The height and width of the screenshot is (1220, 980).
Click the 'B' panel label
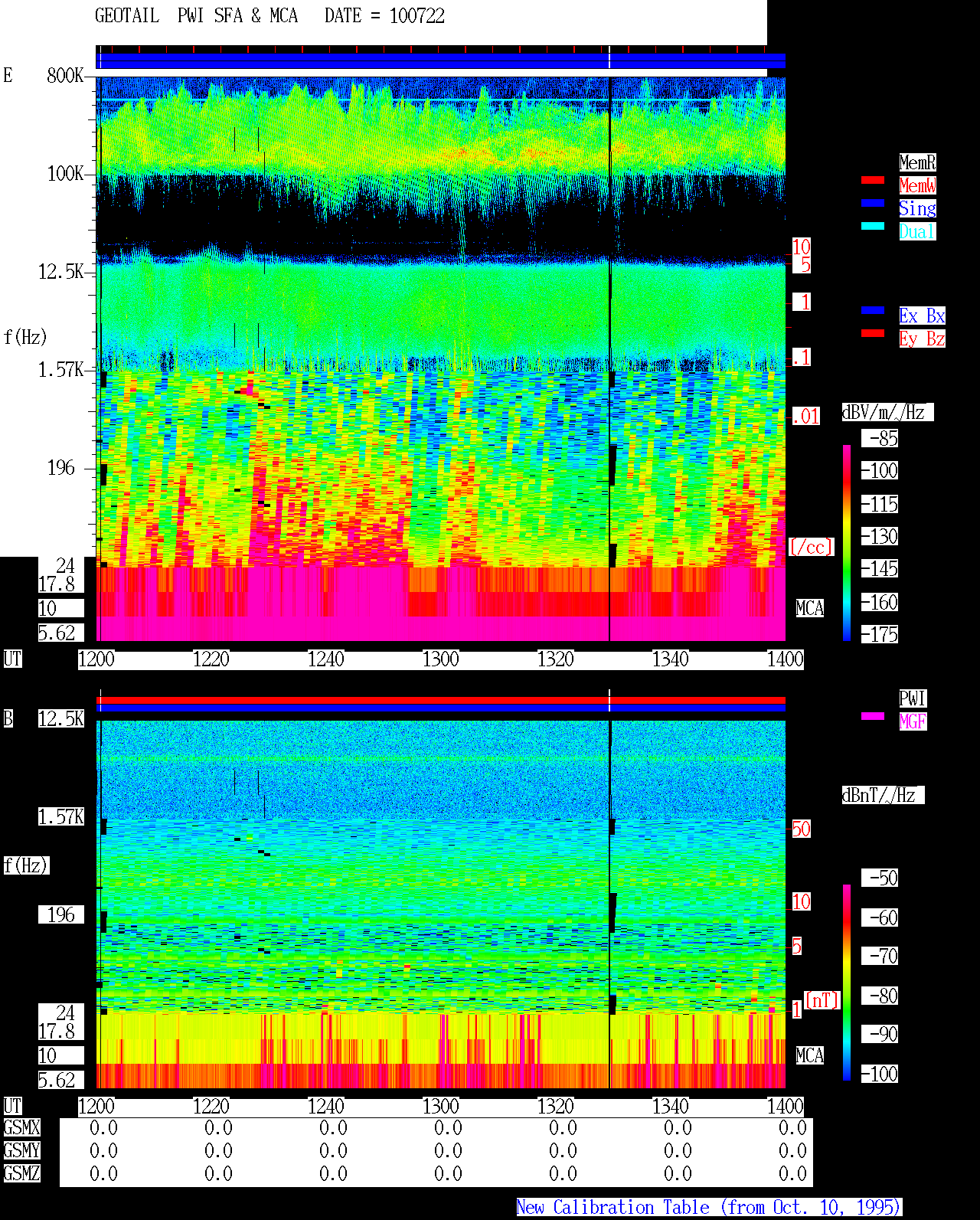(x=8, y=718)
